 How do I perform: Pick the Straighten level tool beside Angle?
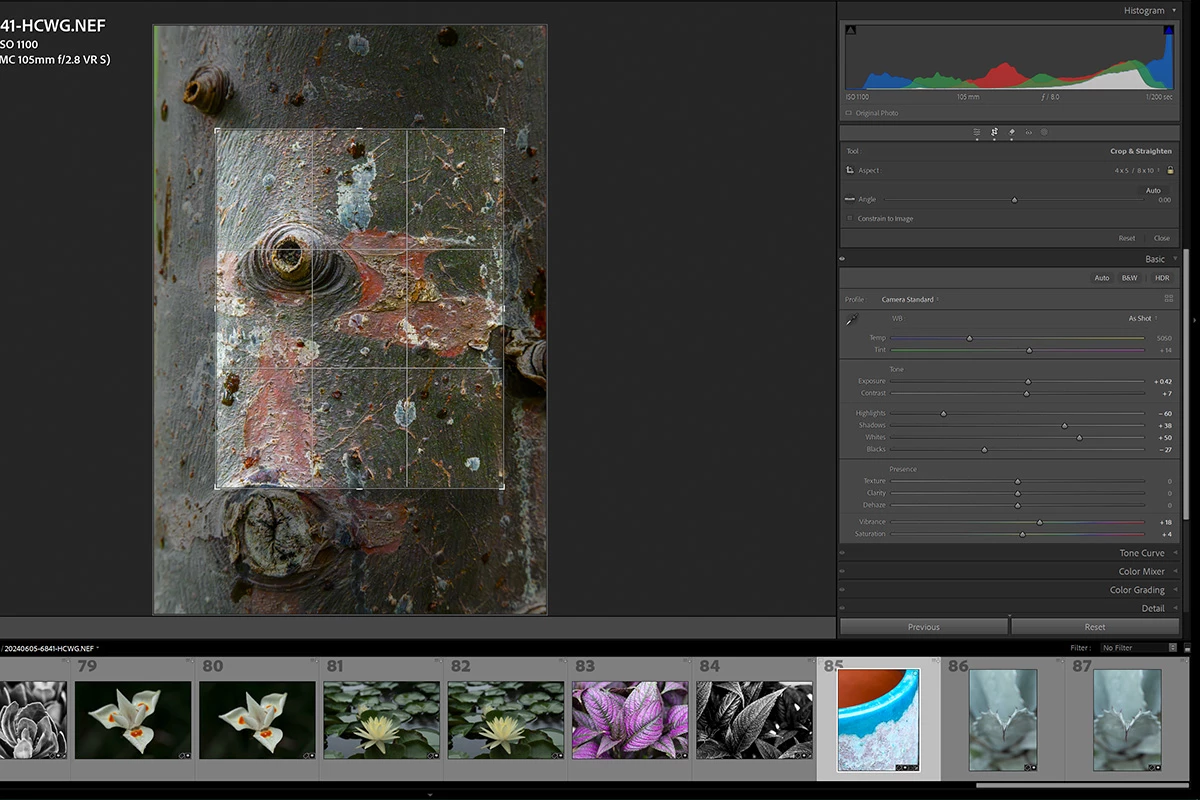850,199
